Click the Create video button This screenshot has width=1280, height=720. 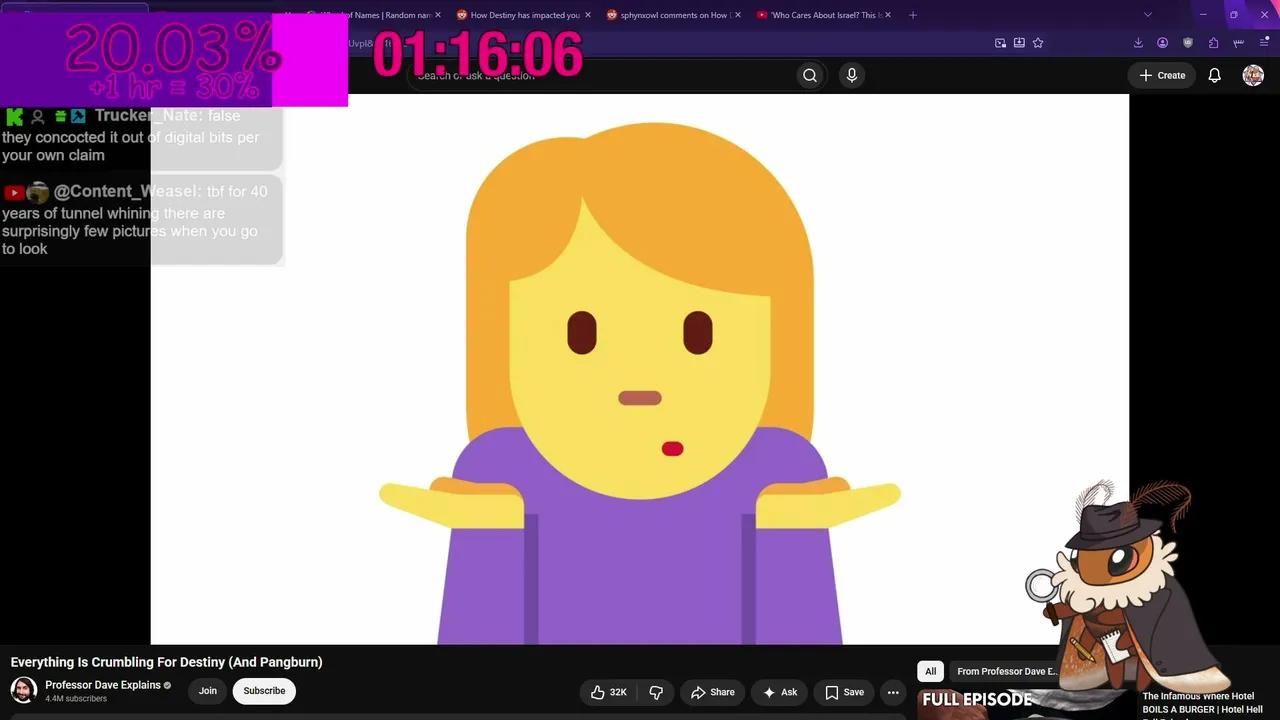tap(1162, 75)
